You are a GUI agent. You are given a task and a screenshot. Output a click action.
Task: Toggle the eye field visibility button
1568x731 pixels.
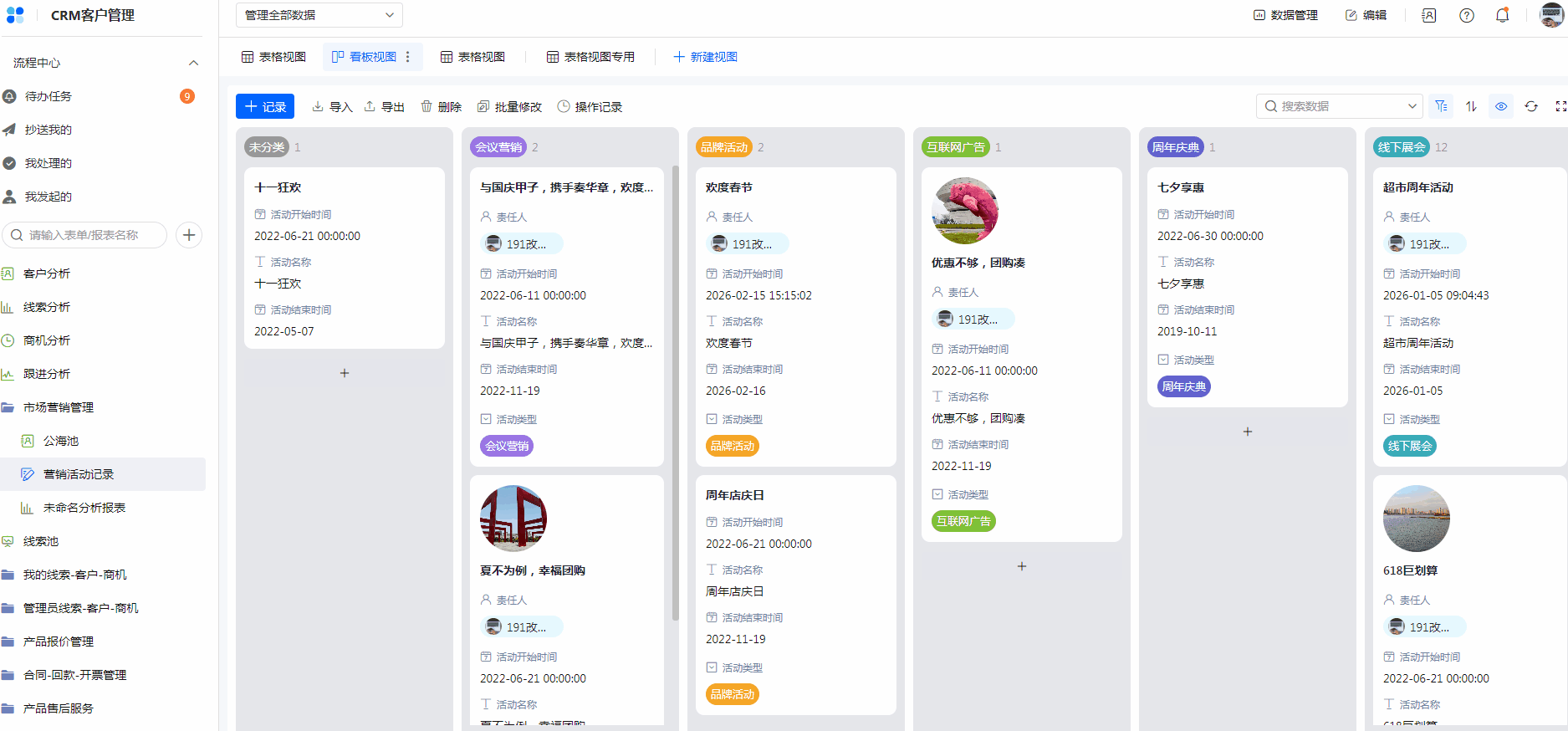1501,106
